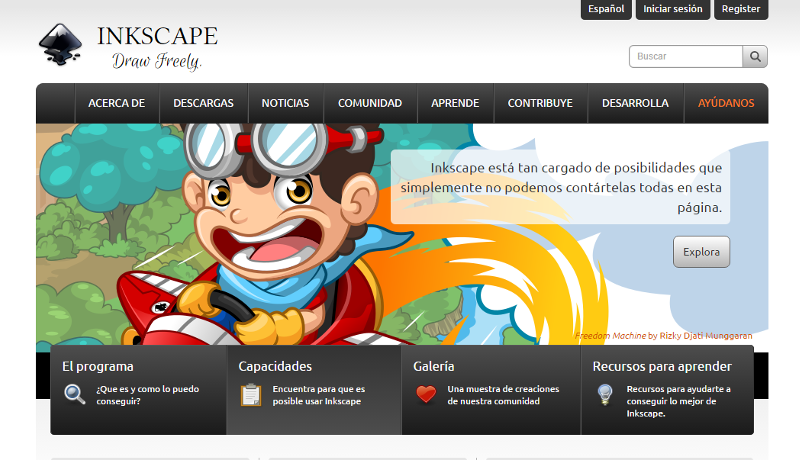Select Aprende in the navigation bar

455,103
